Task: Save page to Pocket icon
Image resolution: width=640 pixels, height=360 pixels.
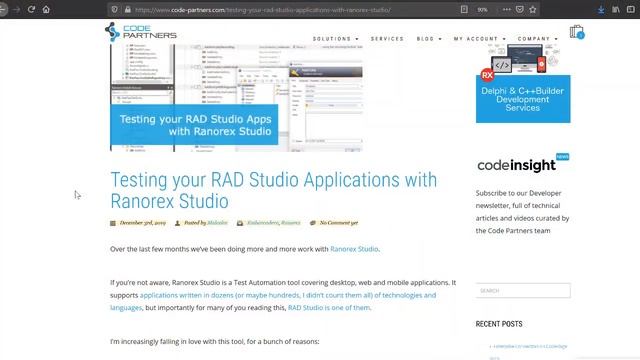Action: 520,9
